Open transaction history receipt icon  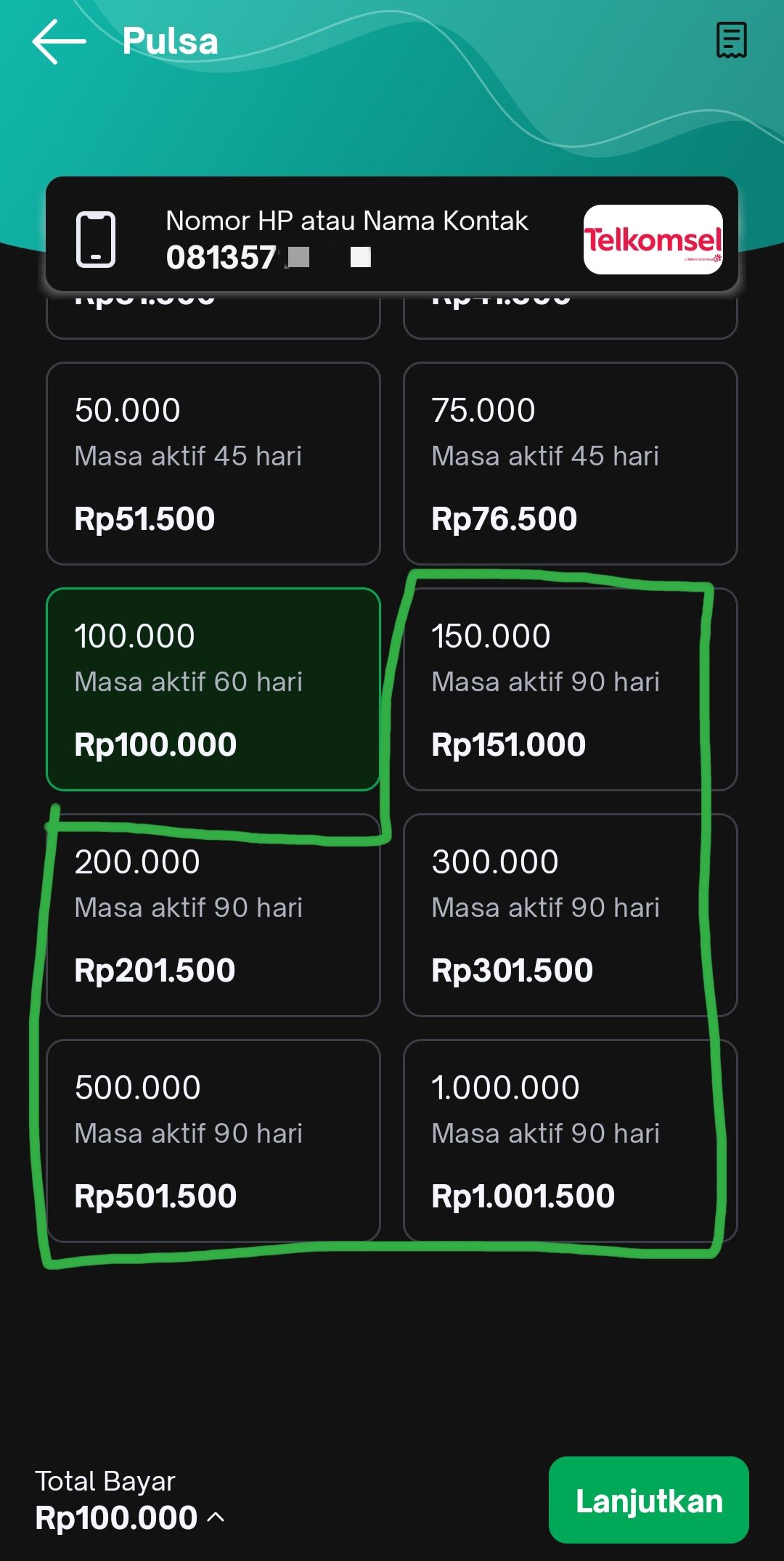(x=731, y=40)
